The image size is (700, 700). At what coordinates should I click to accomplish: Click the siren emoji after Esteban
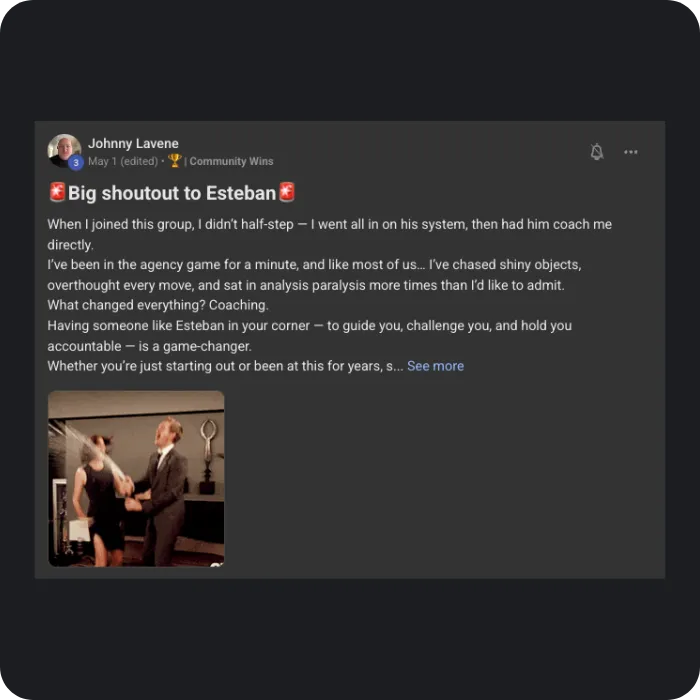[287, 192]
